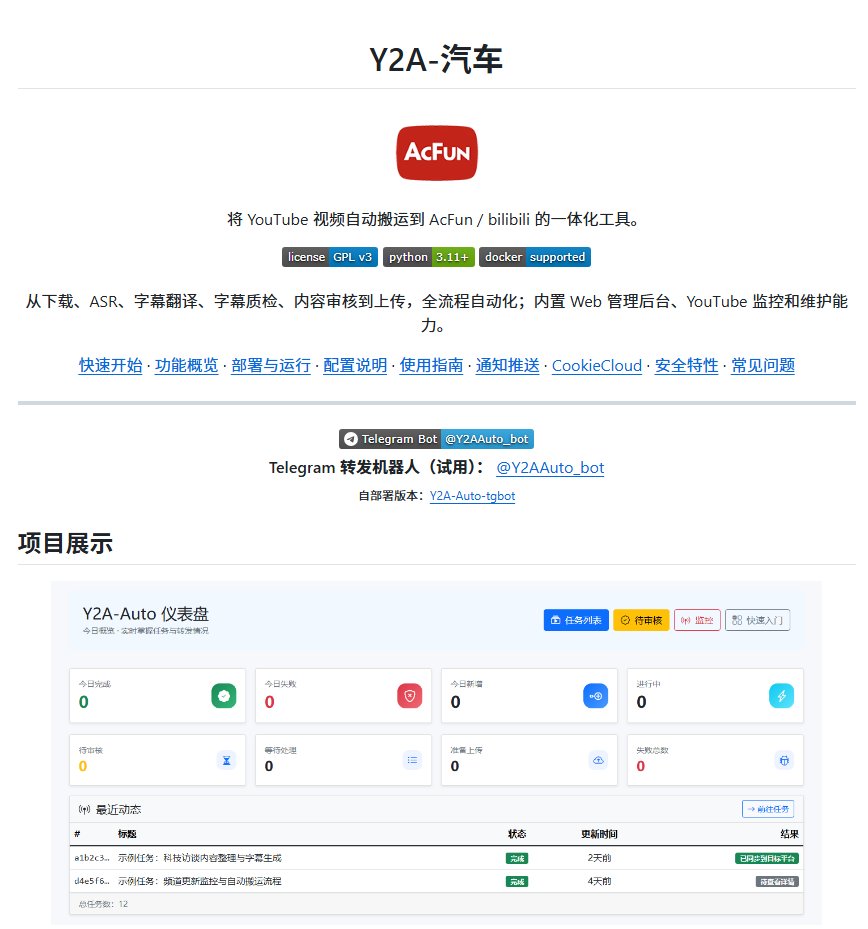Click the 今日完成 stat card
This screenshot has width=868, height=929.
[x=158, y=696]
